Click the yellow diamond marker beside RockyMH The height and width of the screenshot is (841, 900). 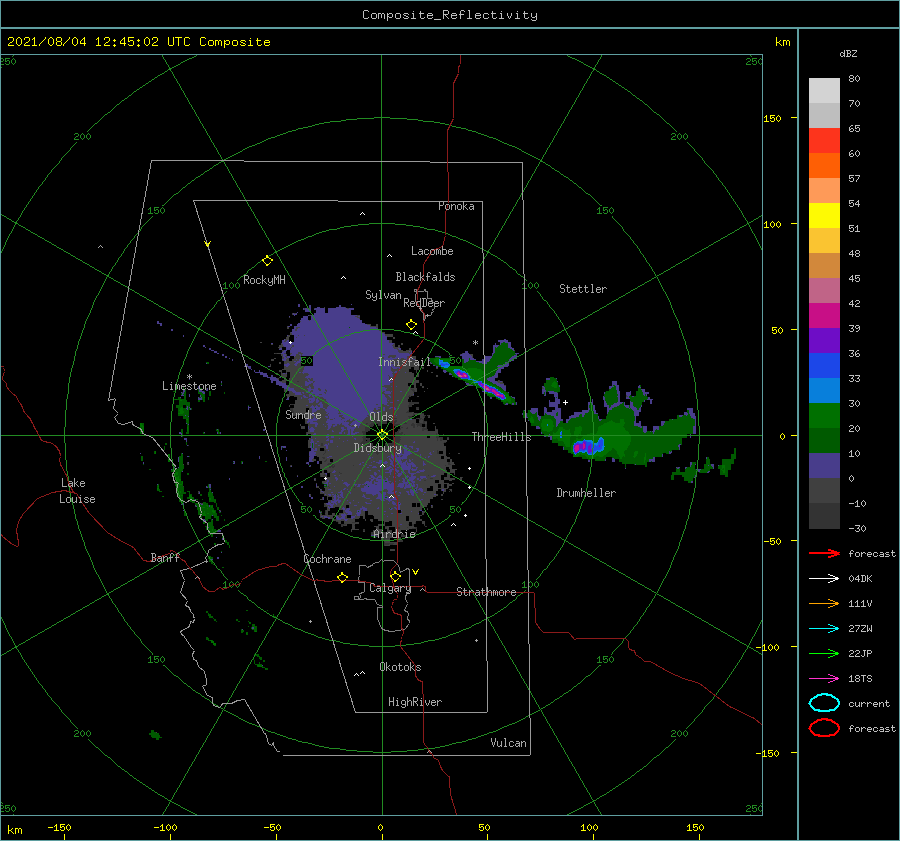(267, 261)
